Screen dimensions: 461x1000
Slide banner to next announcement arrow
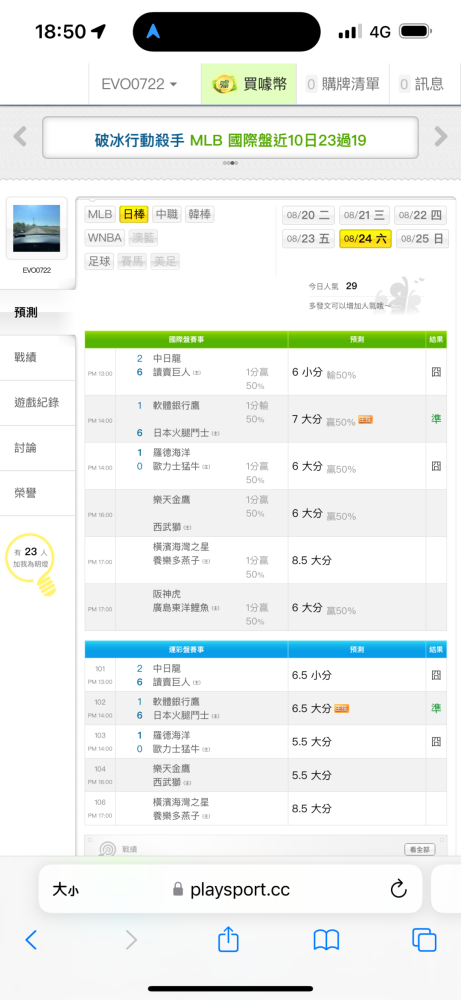coord(441,136)
